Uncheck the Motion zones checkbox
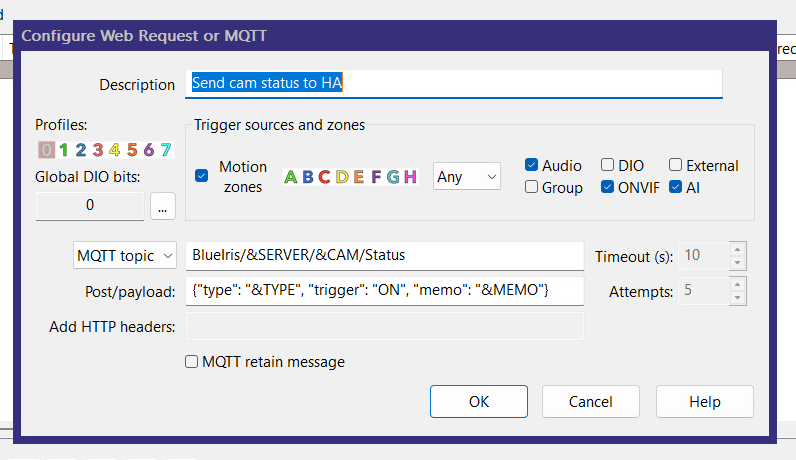796x460 pixels. click(x=202, y=176)
